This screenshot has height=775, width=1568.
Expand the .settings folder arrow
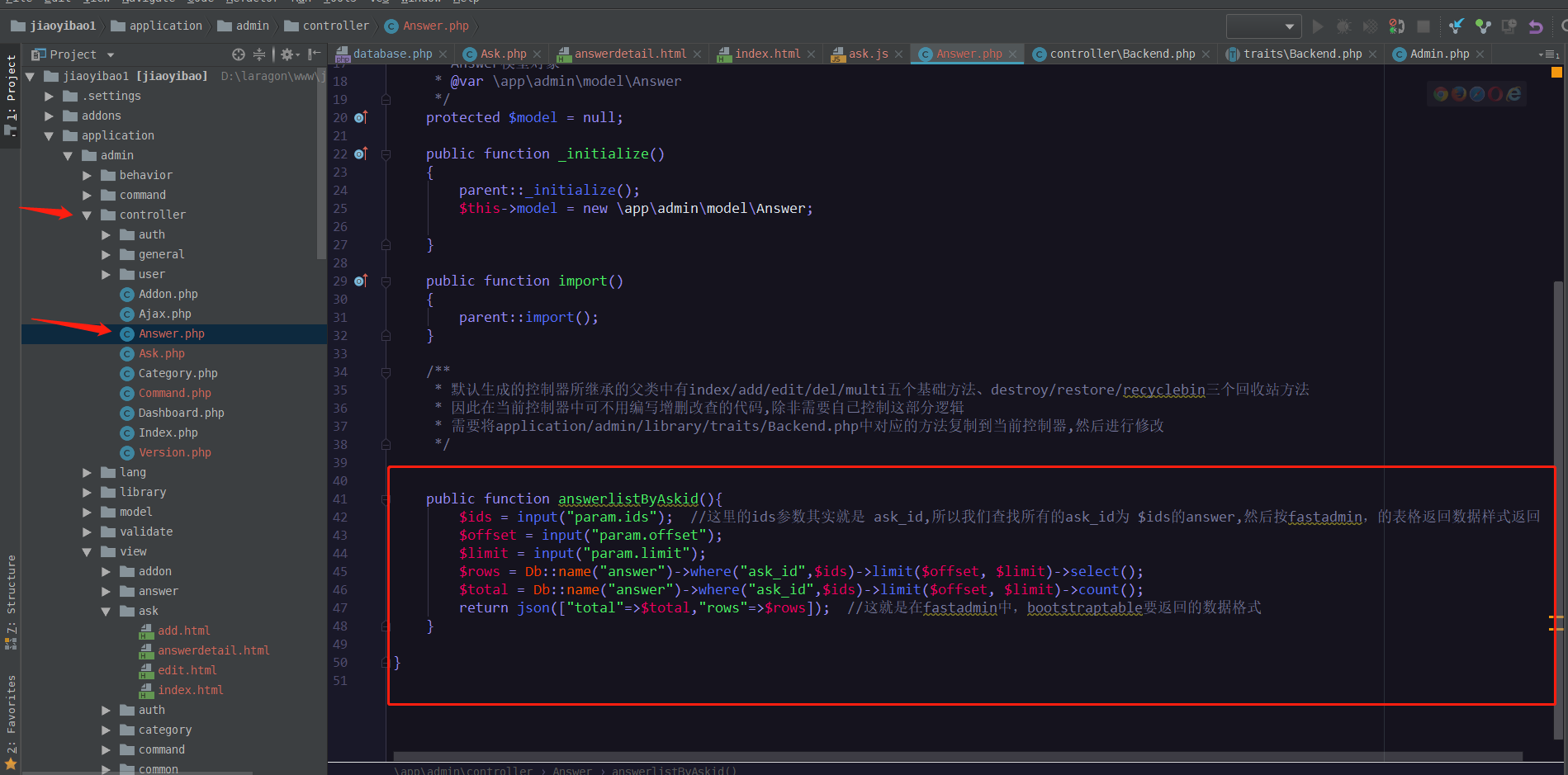click(x=49, y=97)
